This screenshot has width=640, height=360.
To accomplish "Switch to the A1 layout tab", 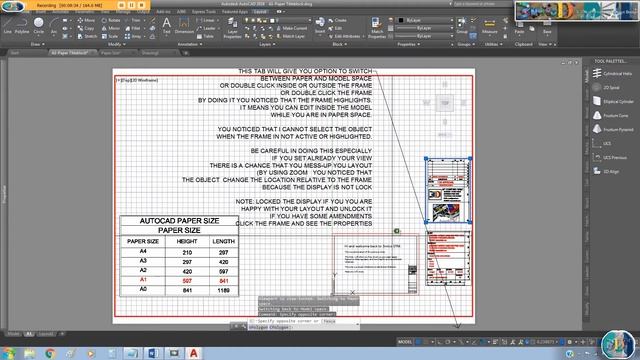I will pyautogui.click(x=29, y=334).
